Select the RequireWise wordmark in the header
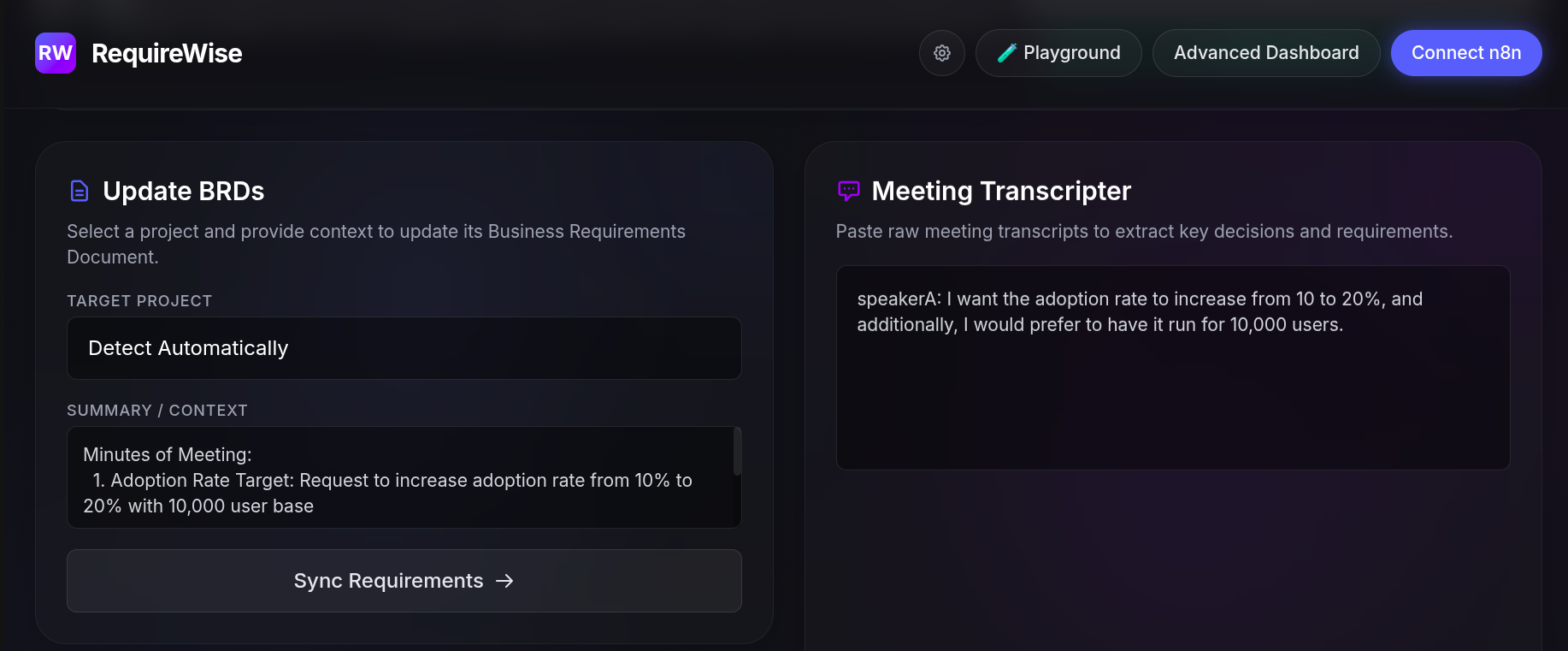1568x651 pixels. click(x=168, y=52)
